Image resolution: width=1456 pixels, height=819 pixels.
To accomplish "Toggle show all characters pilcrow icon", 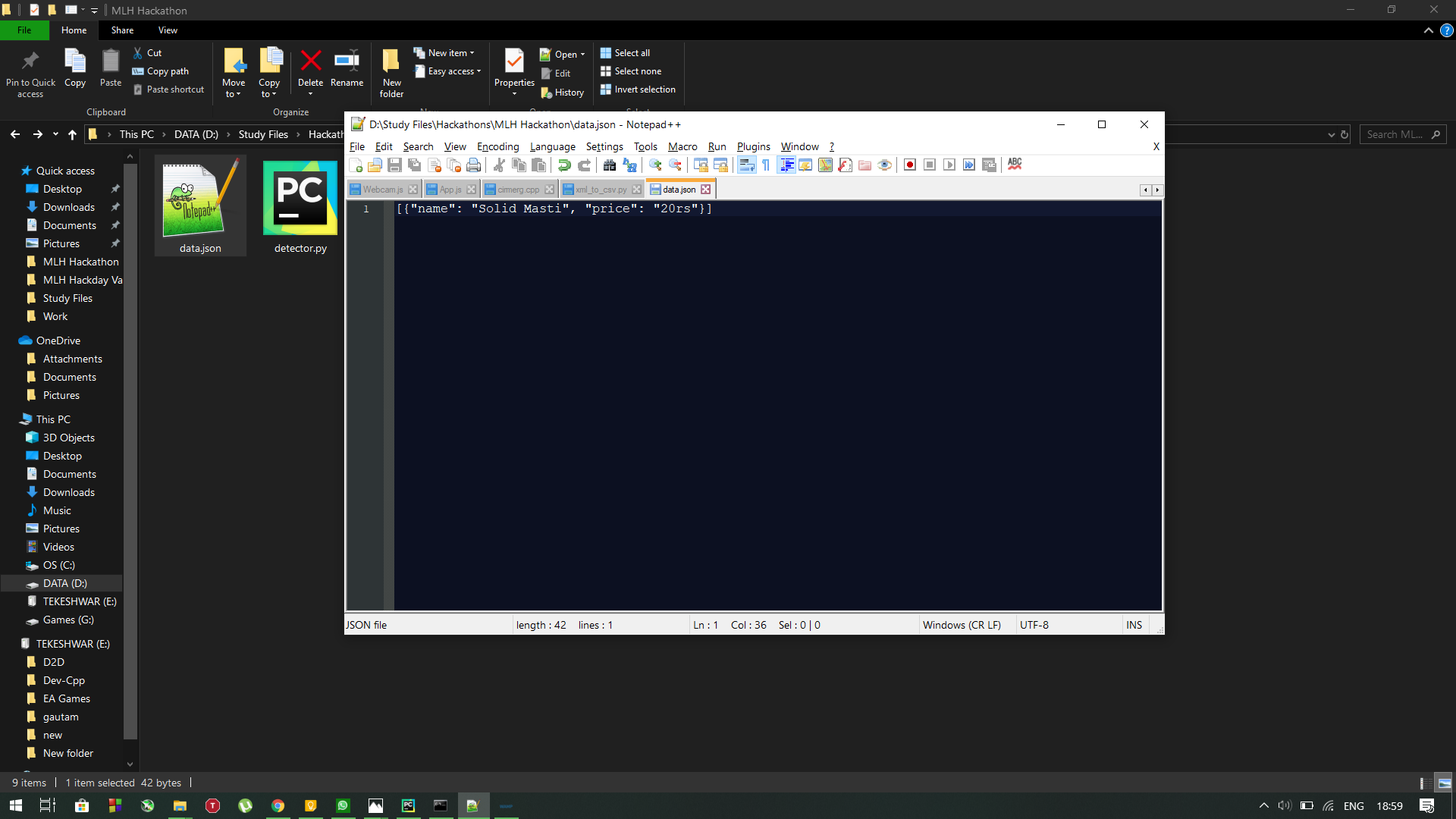I will (x=766, y=165).
